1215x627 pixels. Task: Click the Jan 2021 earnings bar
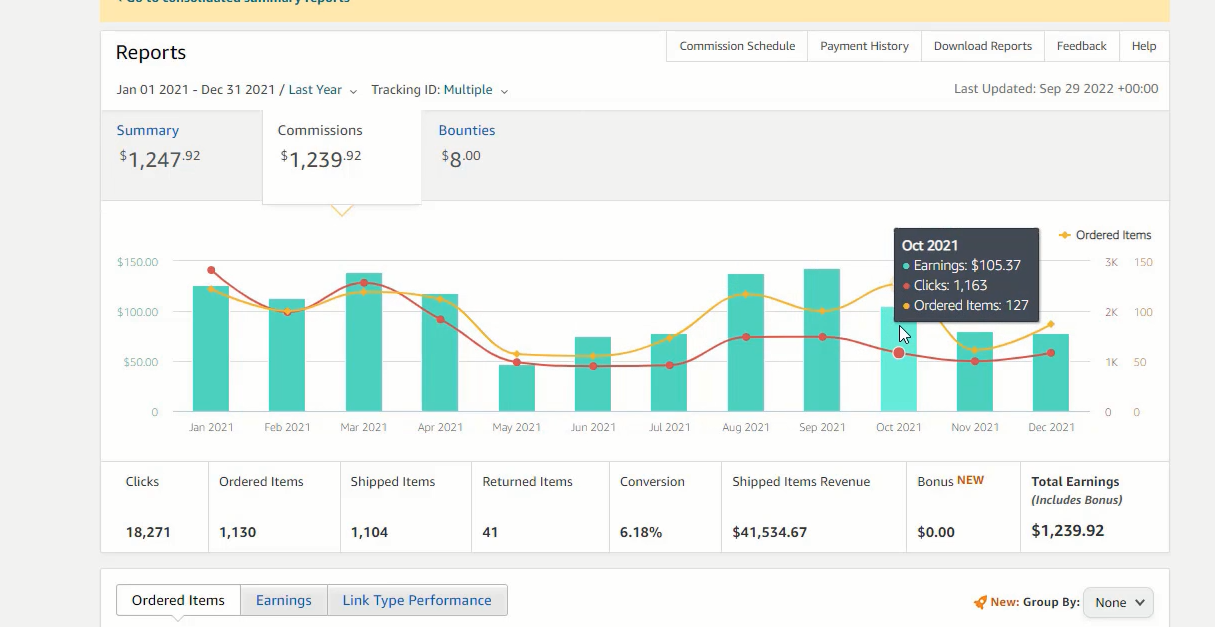[211, 349]
